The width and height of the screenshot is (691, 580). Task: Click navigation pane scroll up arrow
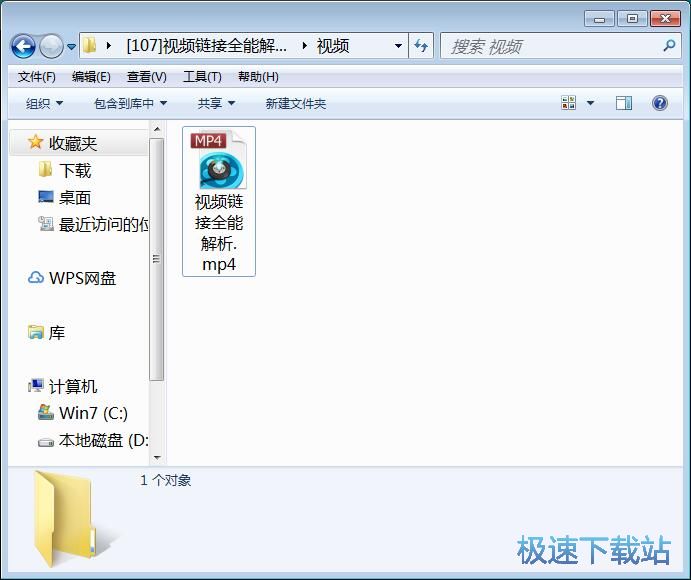[x=157, y=129]
